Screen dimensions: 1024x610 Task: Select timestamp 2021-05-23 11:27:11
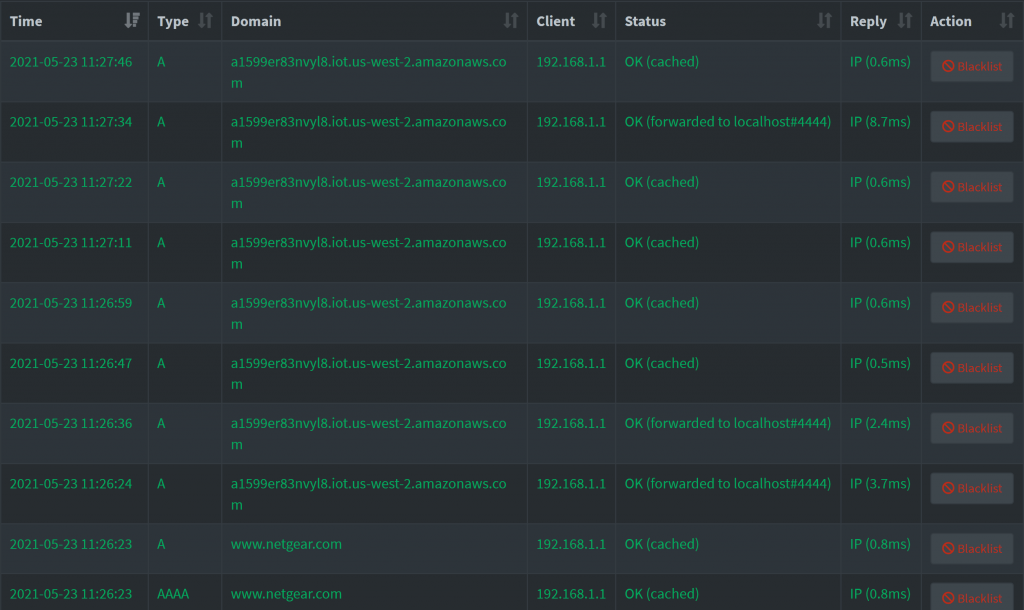(71, 243)
